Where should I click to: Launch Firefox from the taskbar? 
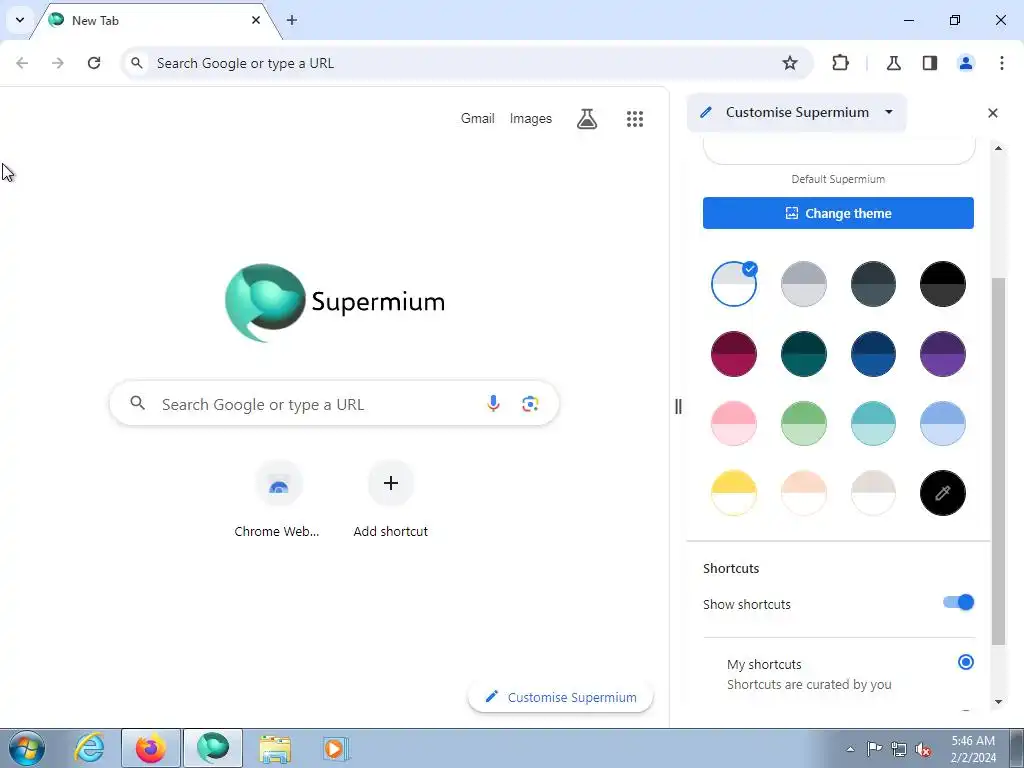[150, 748]
